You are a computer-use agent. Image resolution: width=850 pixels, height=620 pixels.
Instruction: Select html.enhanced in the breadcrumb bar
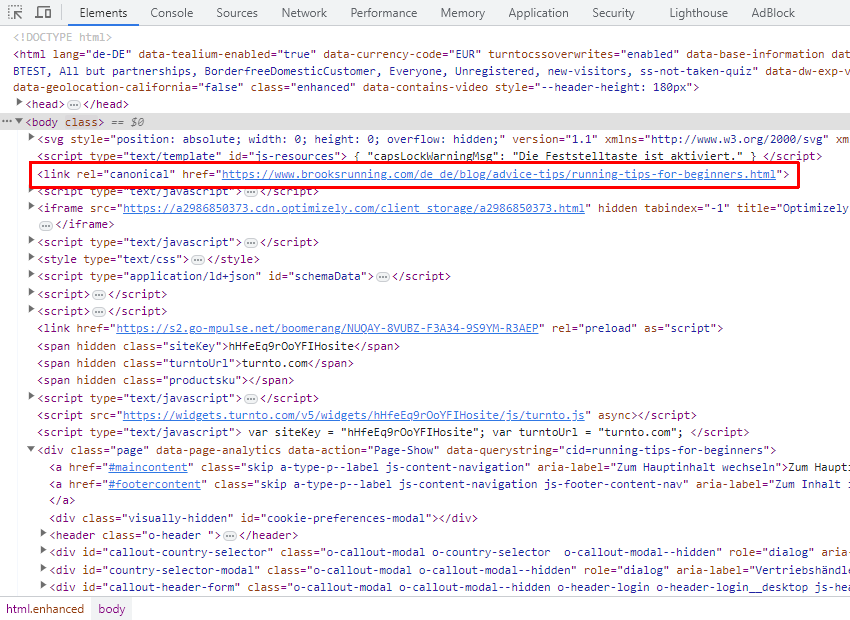(x=45, y=609)
